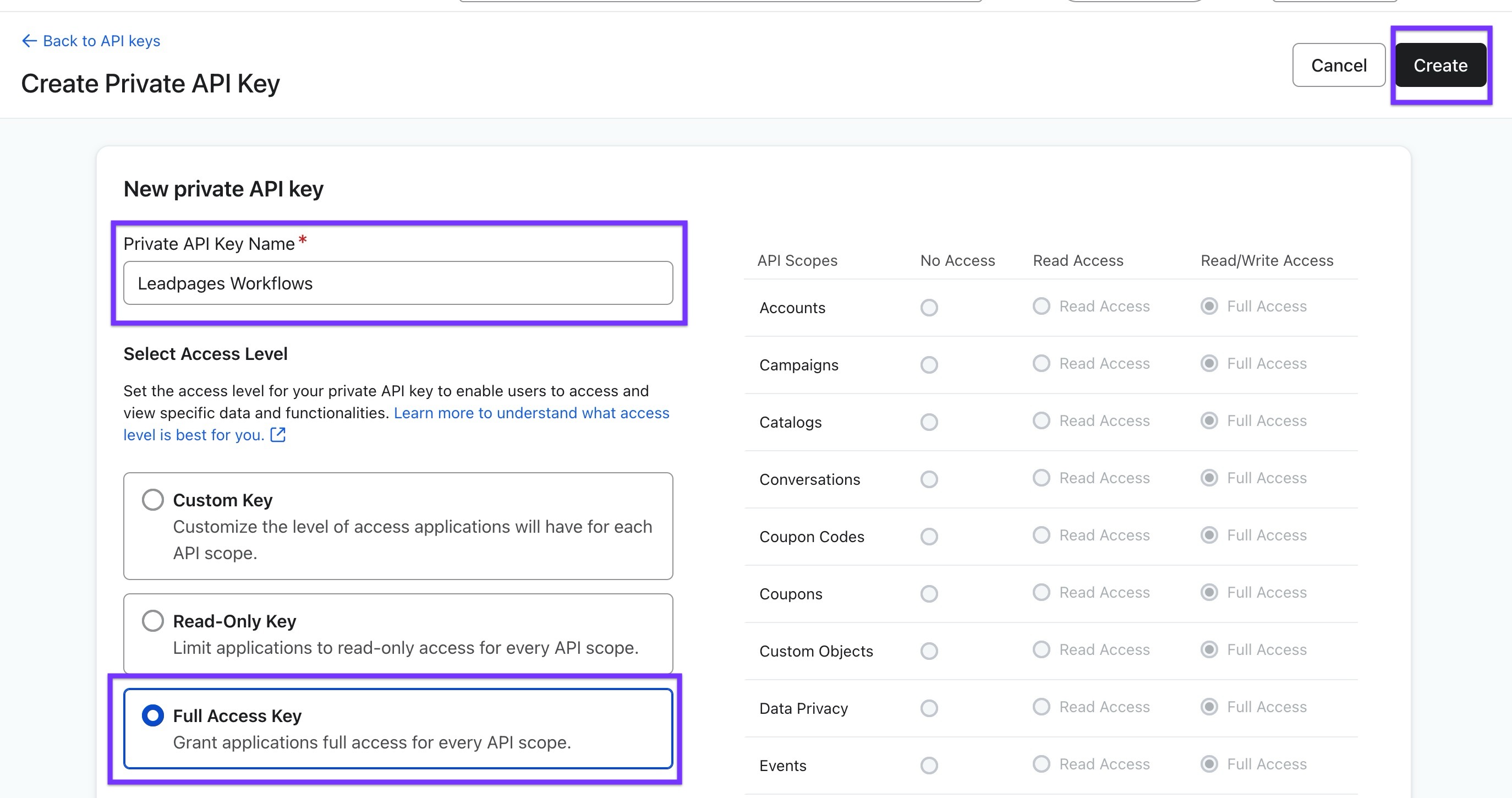This screenshot has width=1512, height=798.
Task: Choose No Access for Coupon Codes
Action: click(929, 536)
